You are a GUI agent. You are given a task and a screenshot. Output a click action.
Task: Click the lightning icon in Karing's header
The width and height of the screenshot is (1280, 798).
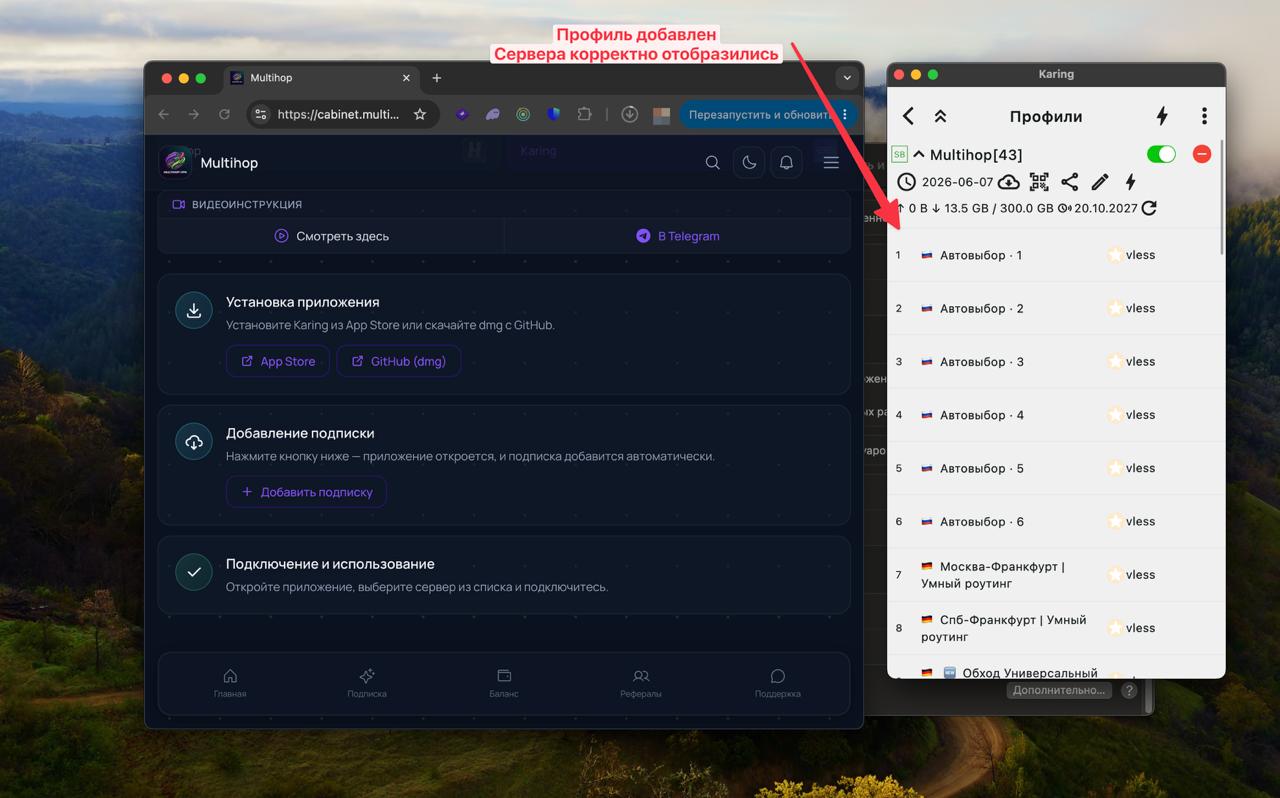coord(1162,116)
